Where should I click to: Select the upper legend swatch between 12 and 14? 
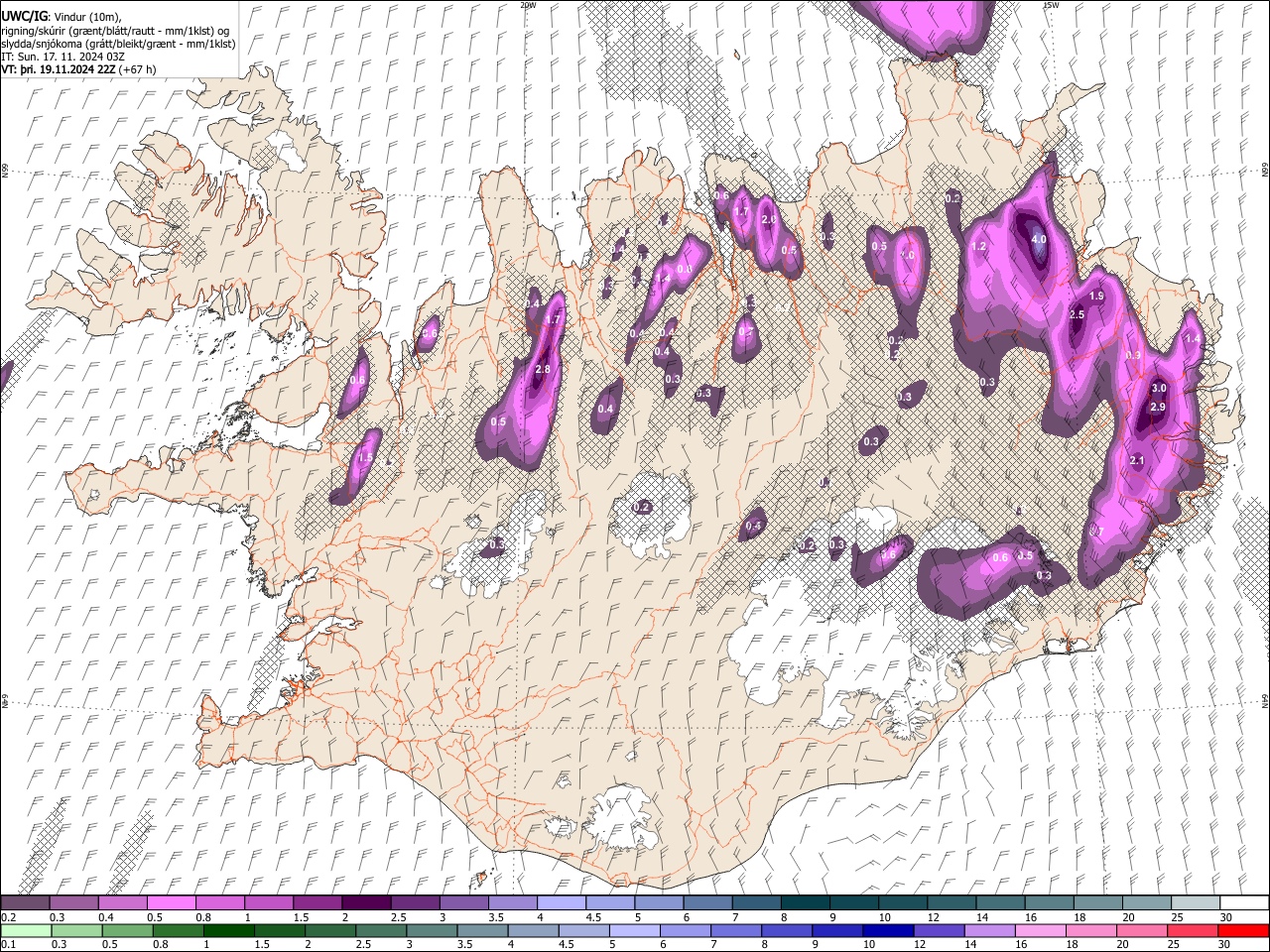point(952,902)
